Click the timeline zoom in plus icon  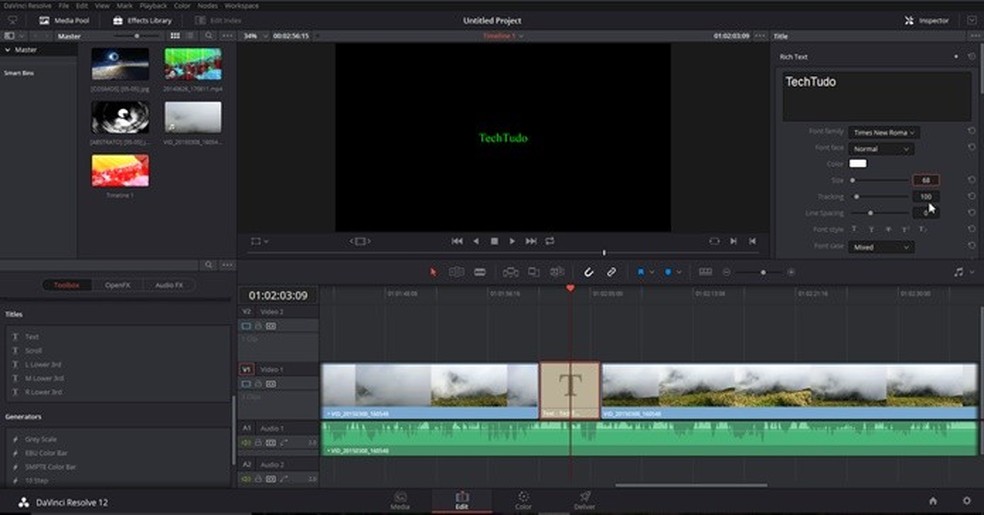tap(791, 272)
